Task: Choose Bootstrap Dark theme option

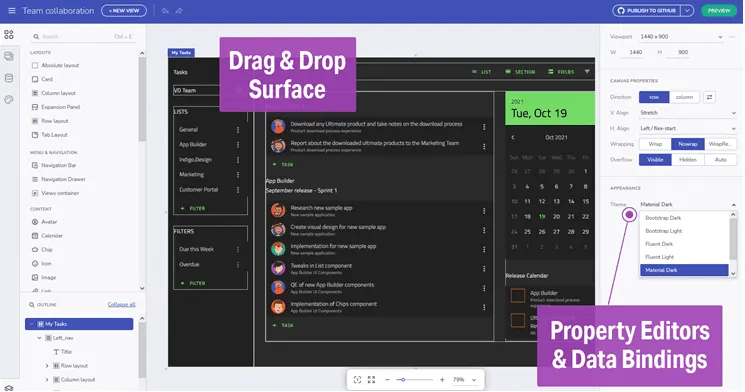Action: coord(684,218)
